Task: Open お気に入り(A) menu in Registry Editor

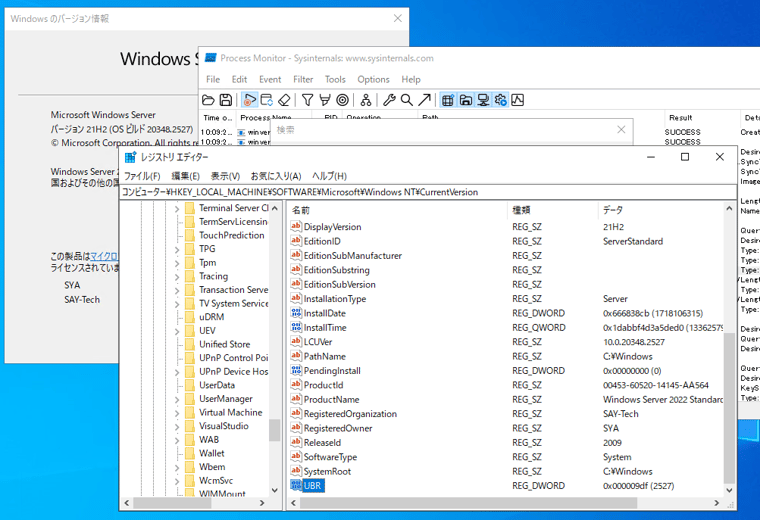Action: coord(276,176)
